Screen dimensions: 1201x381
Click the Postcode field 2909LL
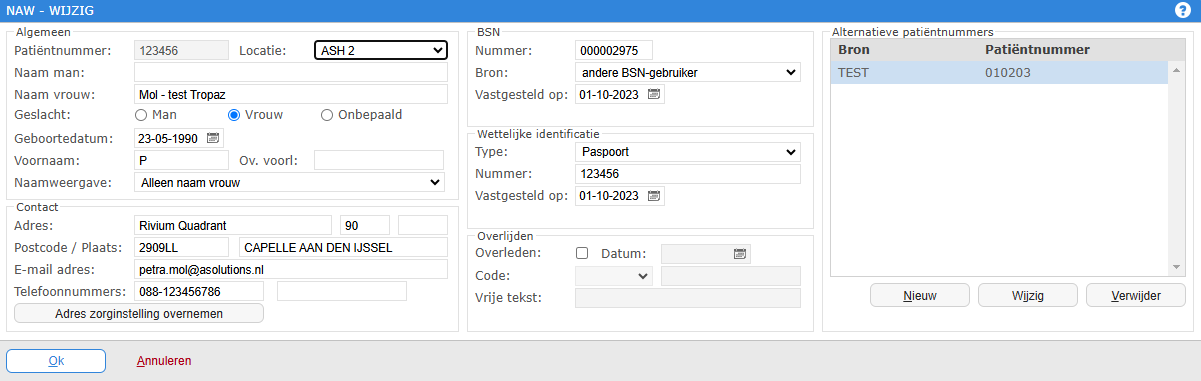[181, 247]
